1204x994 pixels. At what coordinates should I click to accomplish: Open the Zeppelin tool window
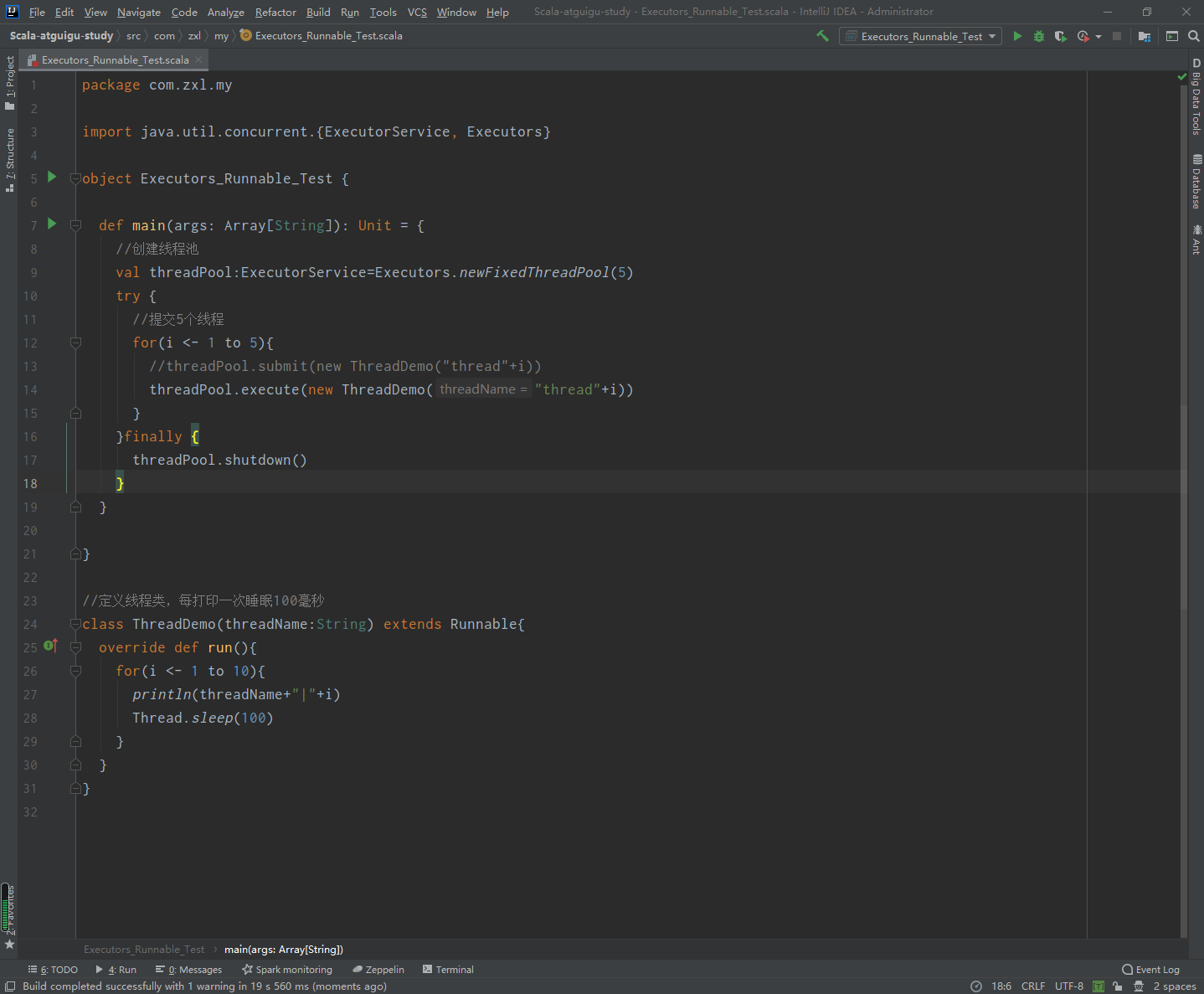coord(378,970)
